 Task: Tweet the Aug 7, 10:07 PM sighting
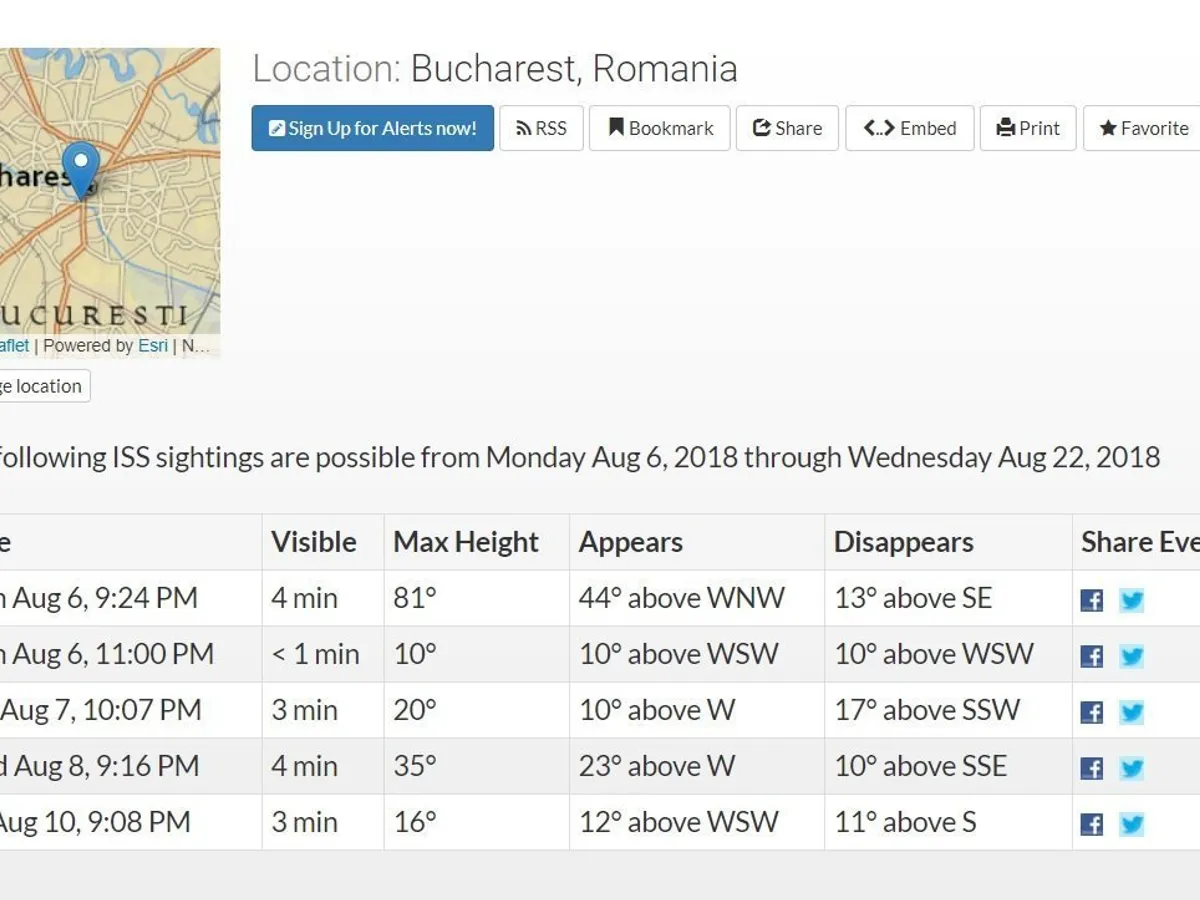pyautogui.click(x=1131, y=712)
